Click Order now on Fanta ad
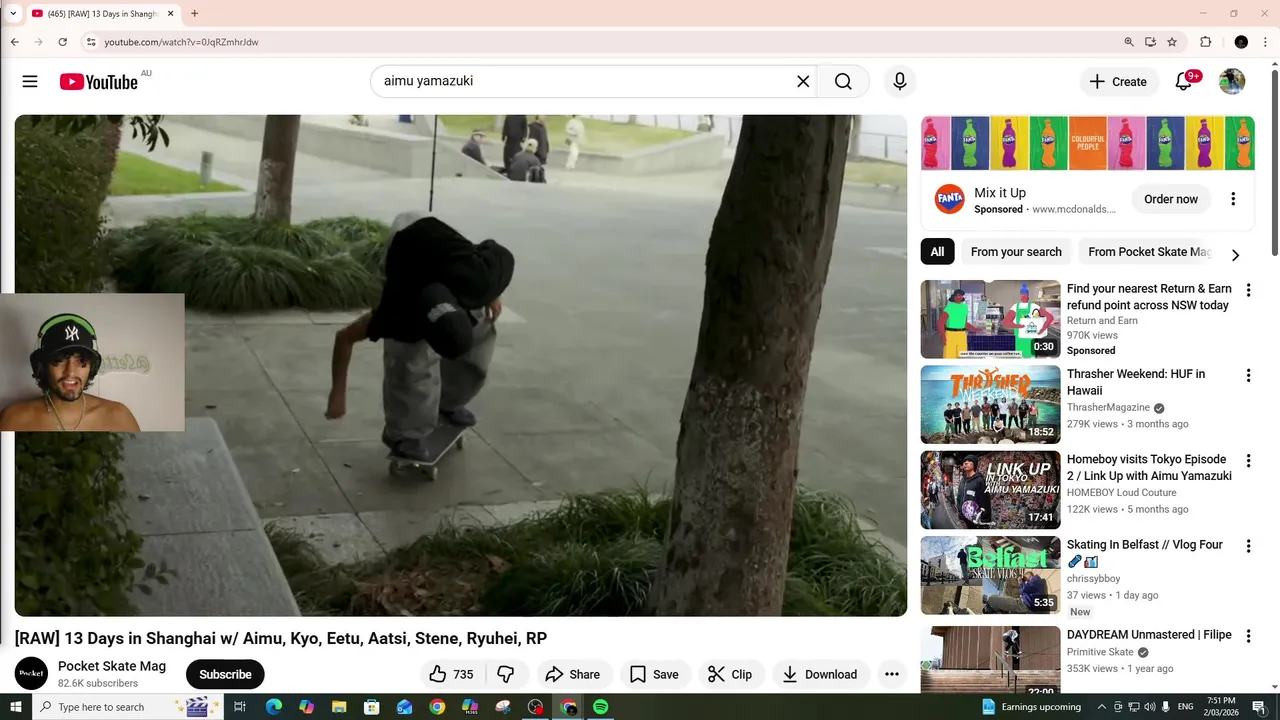Viewport: 1280px width, 720px height. point(1171,199)
